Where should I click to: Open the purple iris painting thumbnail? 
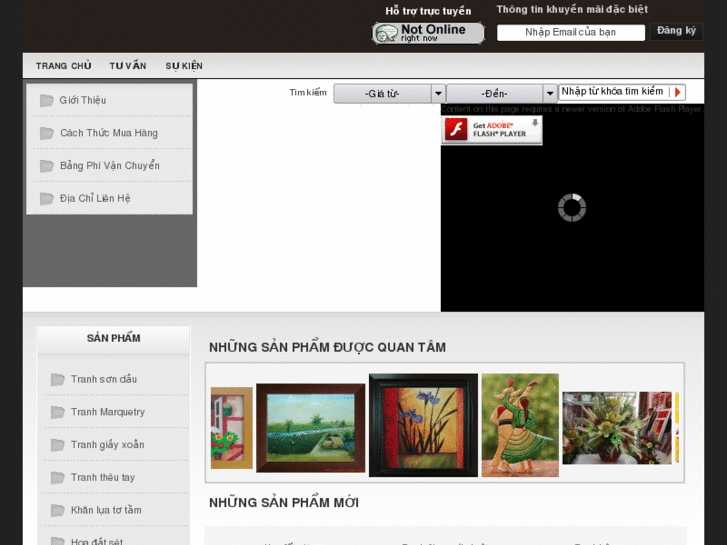[423, 425]
